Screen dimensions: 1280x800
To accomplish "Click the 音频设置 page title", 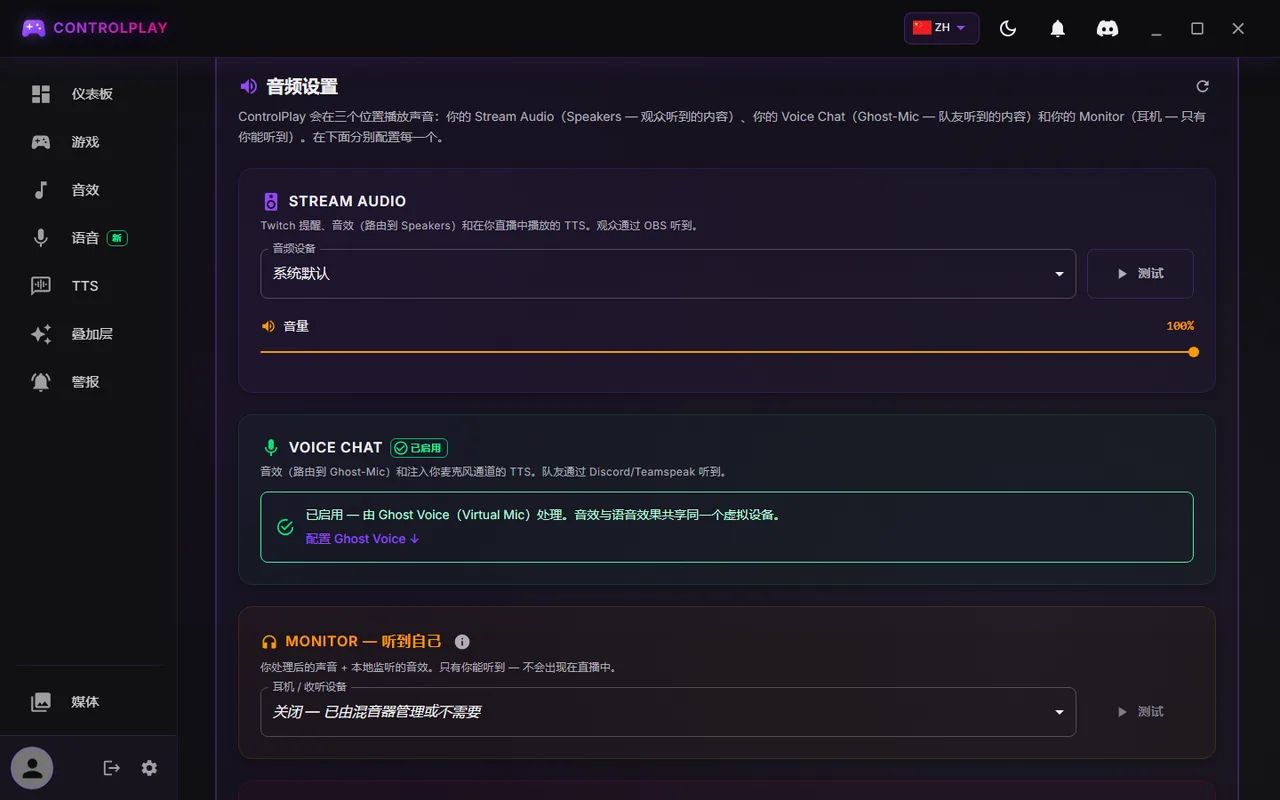I will (x=302, y=87).
